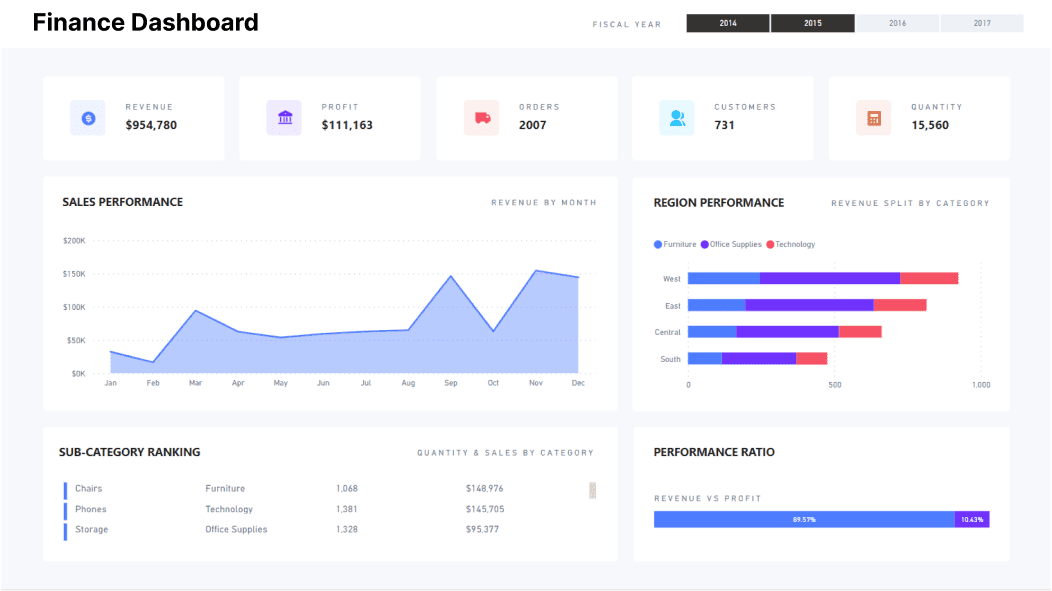Select the Chairs row in Sub-Category Ranking
Image resolution: width=1052 pixels, height=591 pixels.
[89, 488]
